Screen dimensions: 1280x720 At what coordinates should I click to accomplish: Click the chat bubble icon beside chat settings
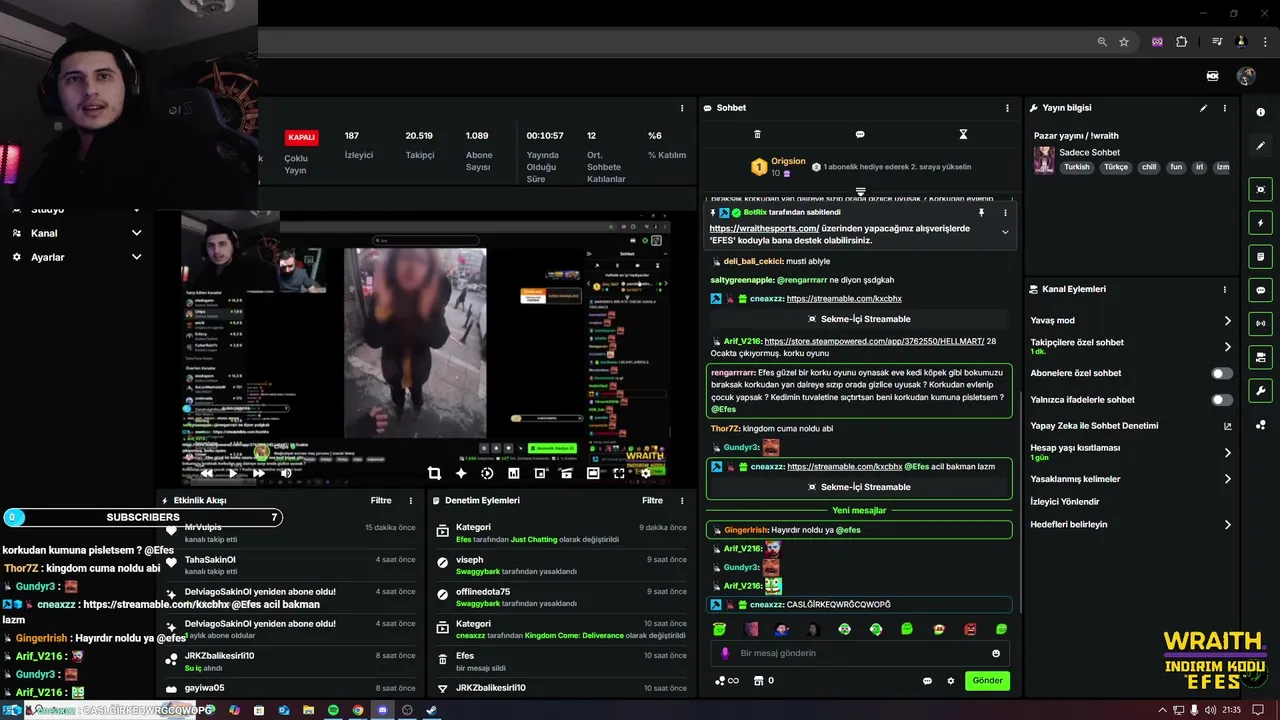click(927, 681)
